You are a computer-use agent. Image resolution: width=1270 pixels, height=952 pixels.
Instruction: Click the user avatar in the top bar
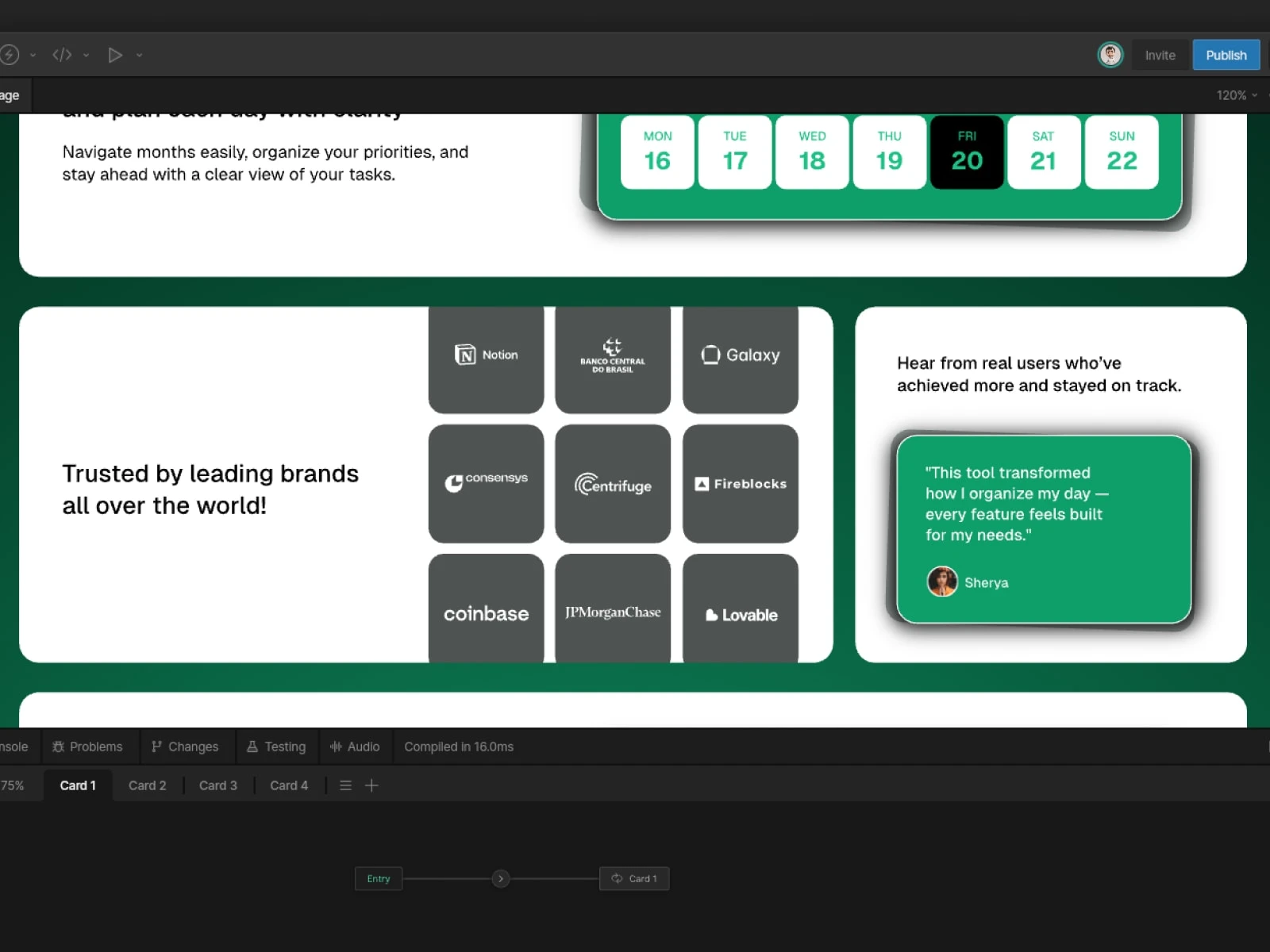(1110, 55)
